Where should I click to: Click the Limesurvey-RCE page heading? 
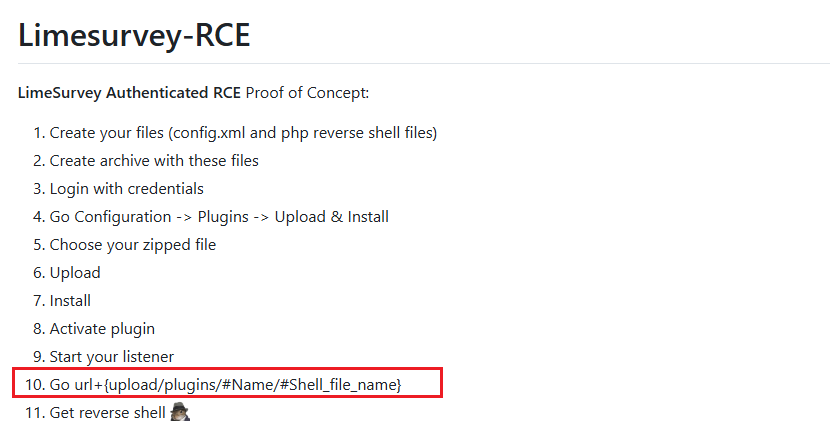click(x=134, y=35)
